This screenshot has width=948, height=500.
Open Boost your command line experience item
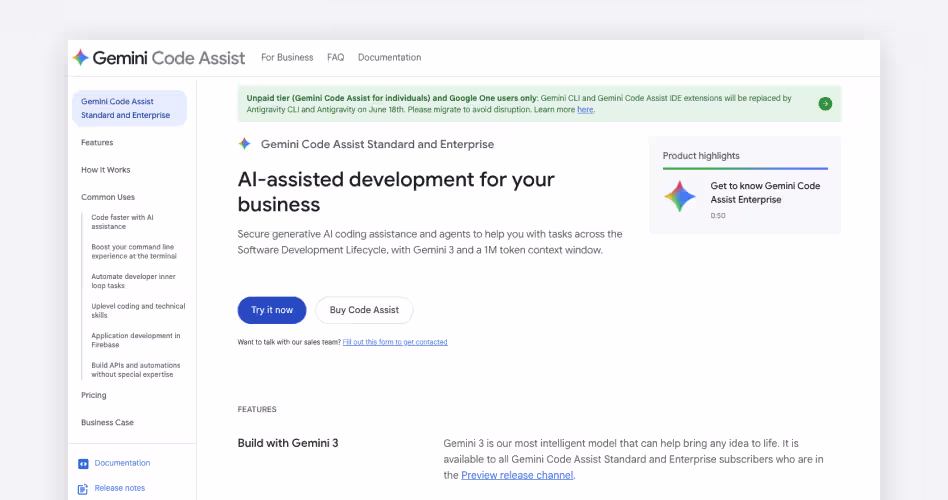(x=134, y=252)
